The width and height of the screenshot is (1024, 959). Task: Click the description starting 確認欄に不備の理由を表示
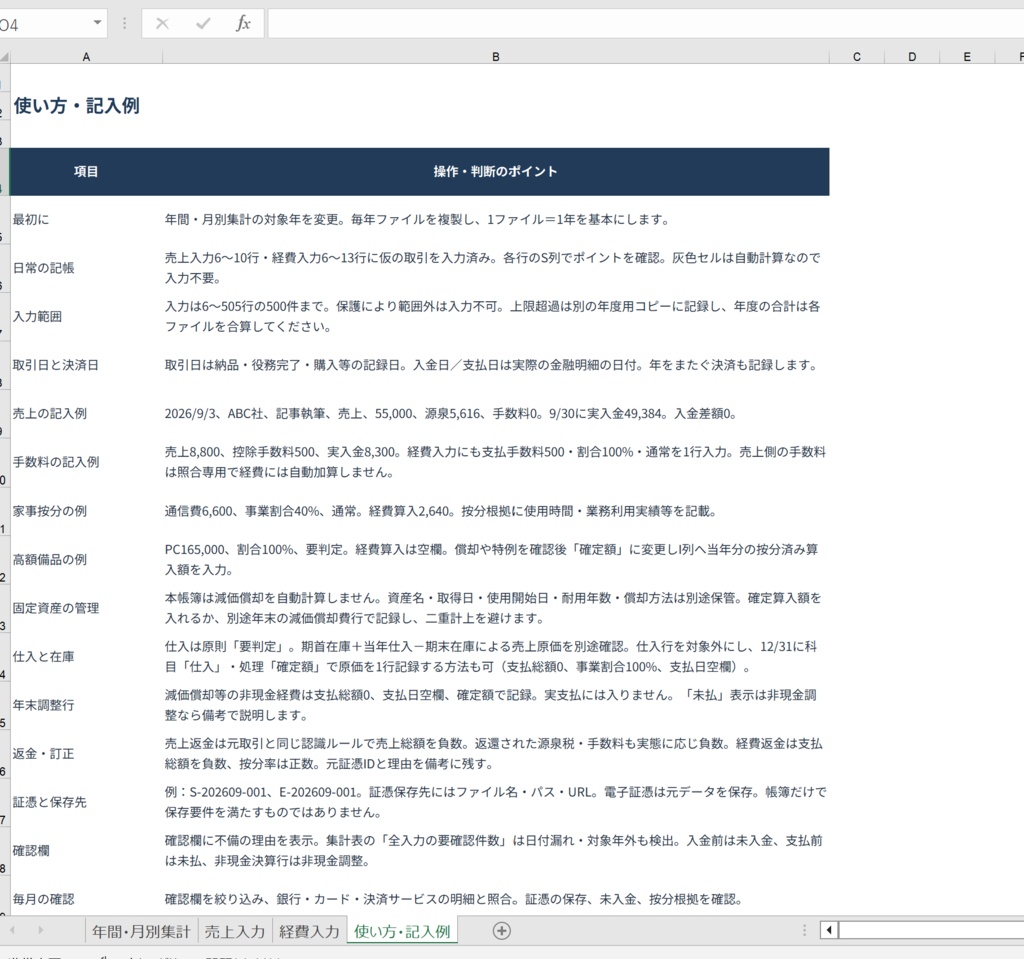(x=496, y=851)
